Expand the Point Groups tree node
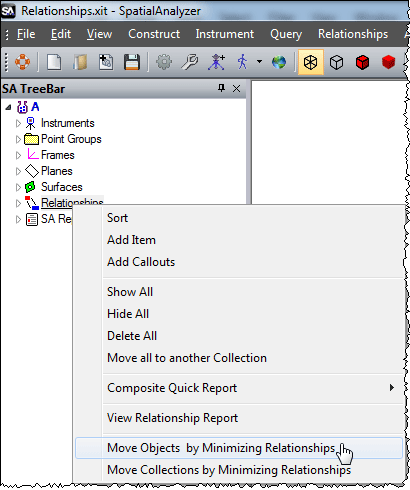410x490 pixels. (x=18, y=139)
